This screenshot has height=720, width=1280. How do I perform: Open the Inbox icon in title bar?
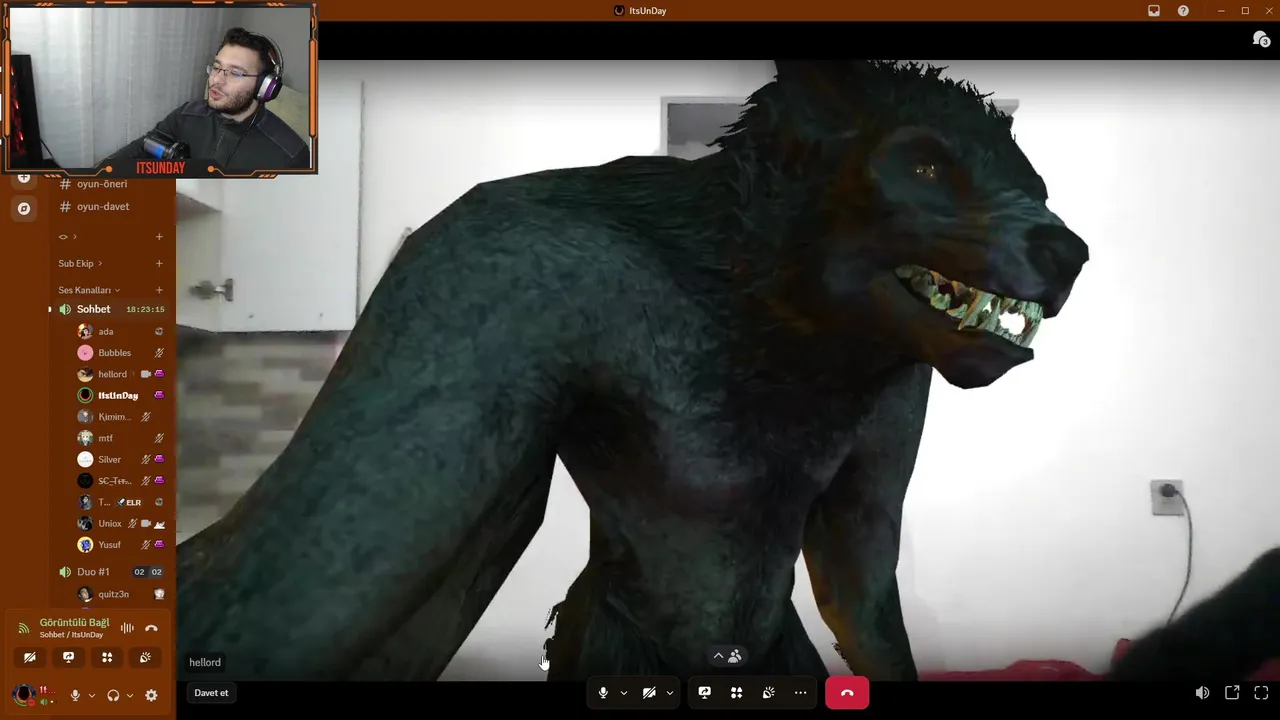click(1154, 11)
